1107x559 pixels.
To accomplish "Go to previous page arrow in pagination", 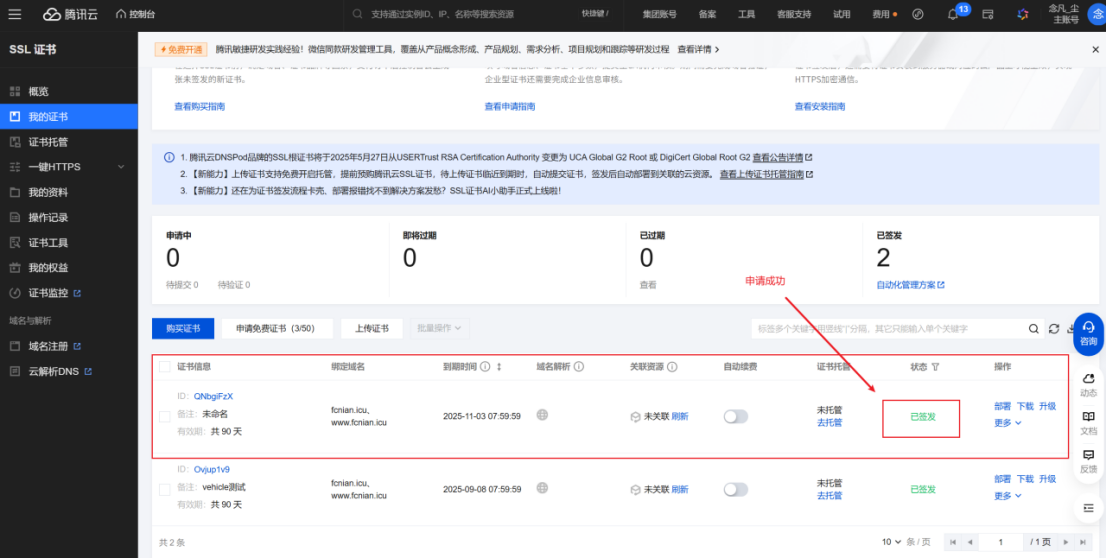I will [970, 542].
